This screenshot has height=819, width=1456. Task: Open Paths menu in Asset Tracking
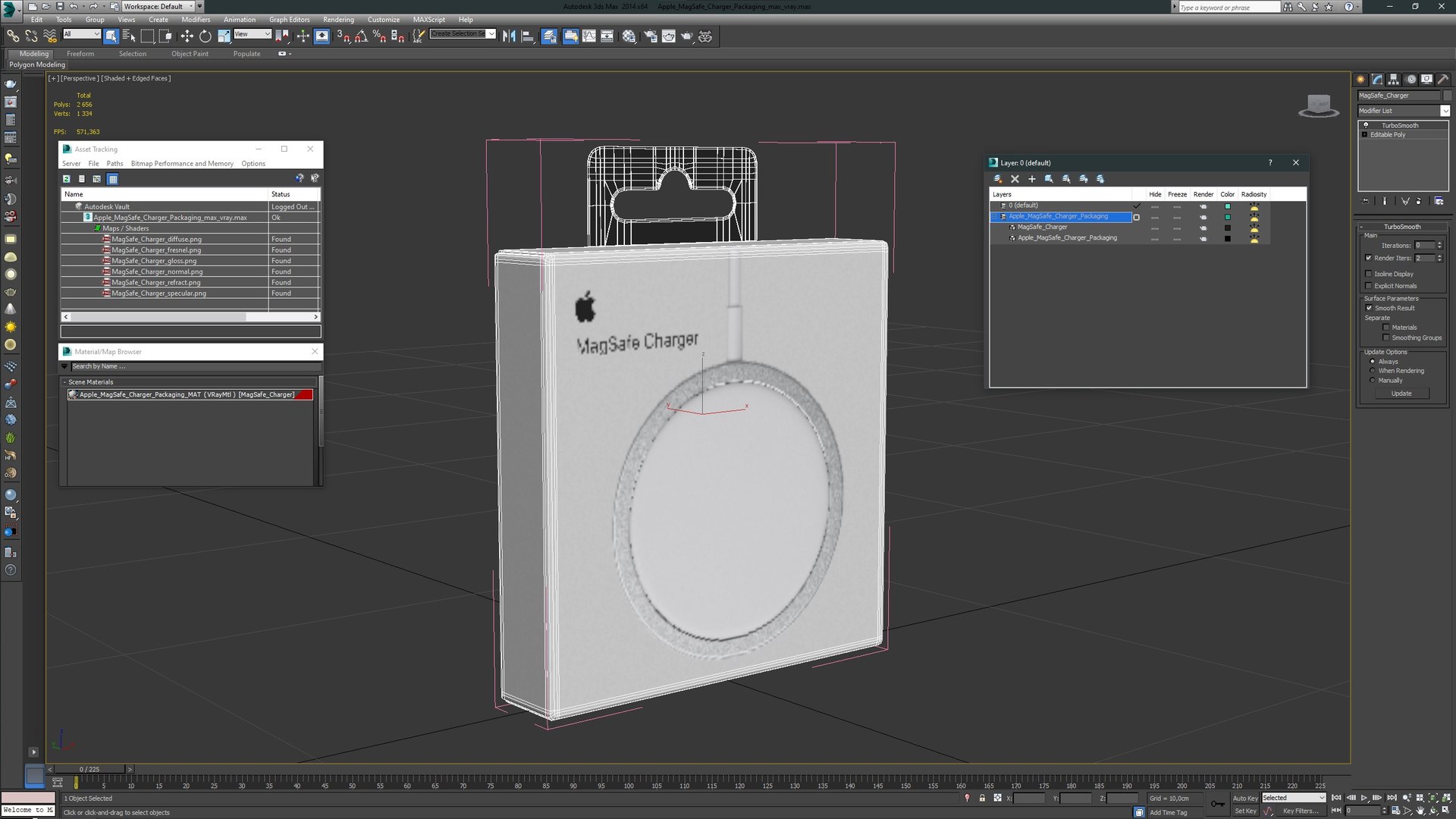pos(115,164)
